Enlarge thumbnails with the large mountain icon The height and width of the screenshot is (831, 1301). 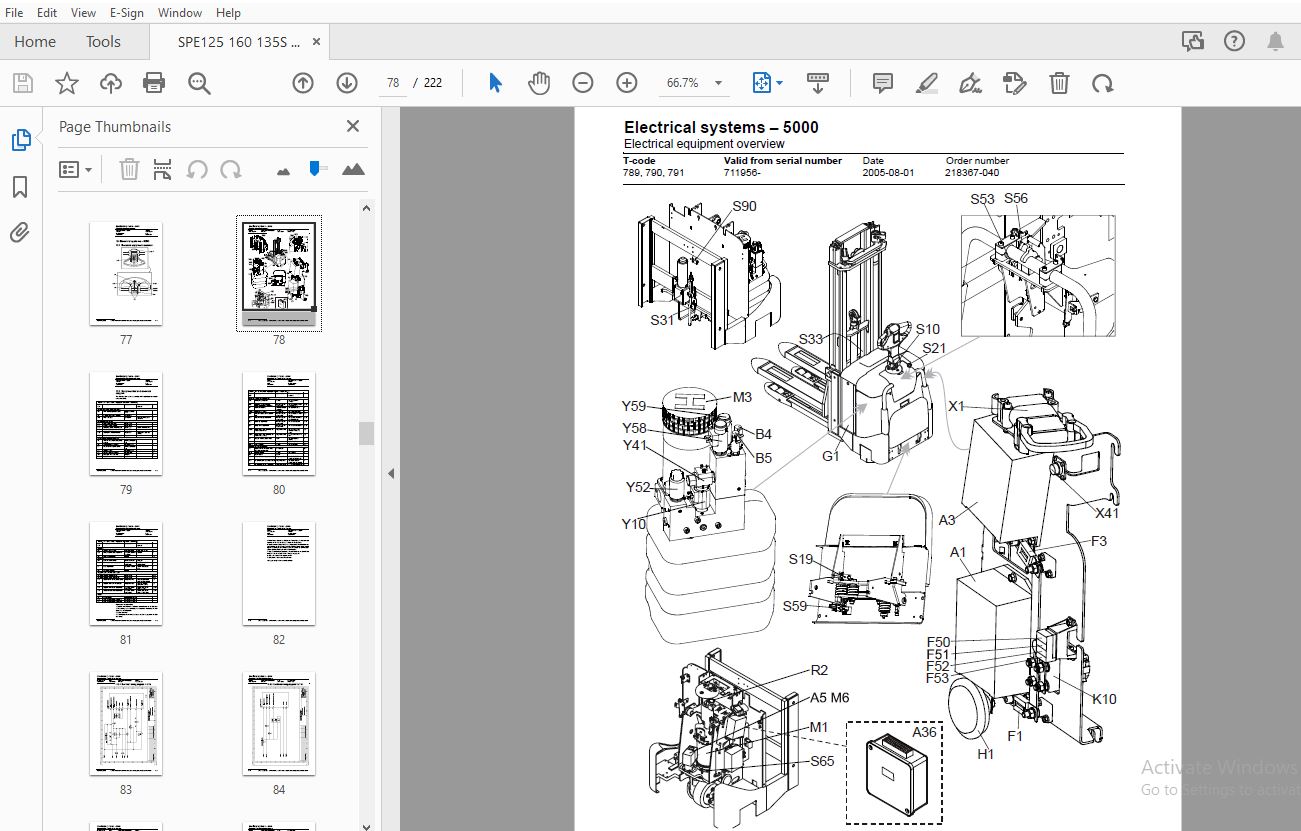click(353, 169)
